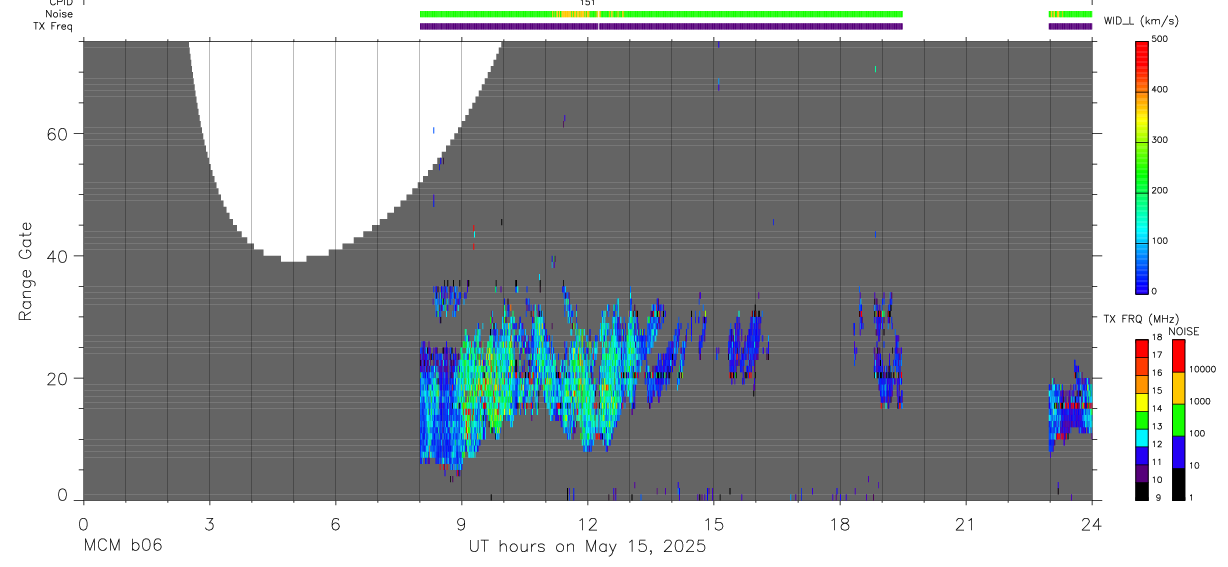Click the scatter cluster near 19 UT
The width and height of the screenshot is (1228, 567).
point(886,352)
